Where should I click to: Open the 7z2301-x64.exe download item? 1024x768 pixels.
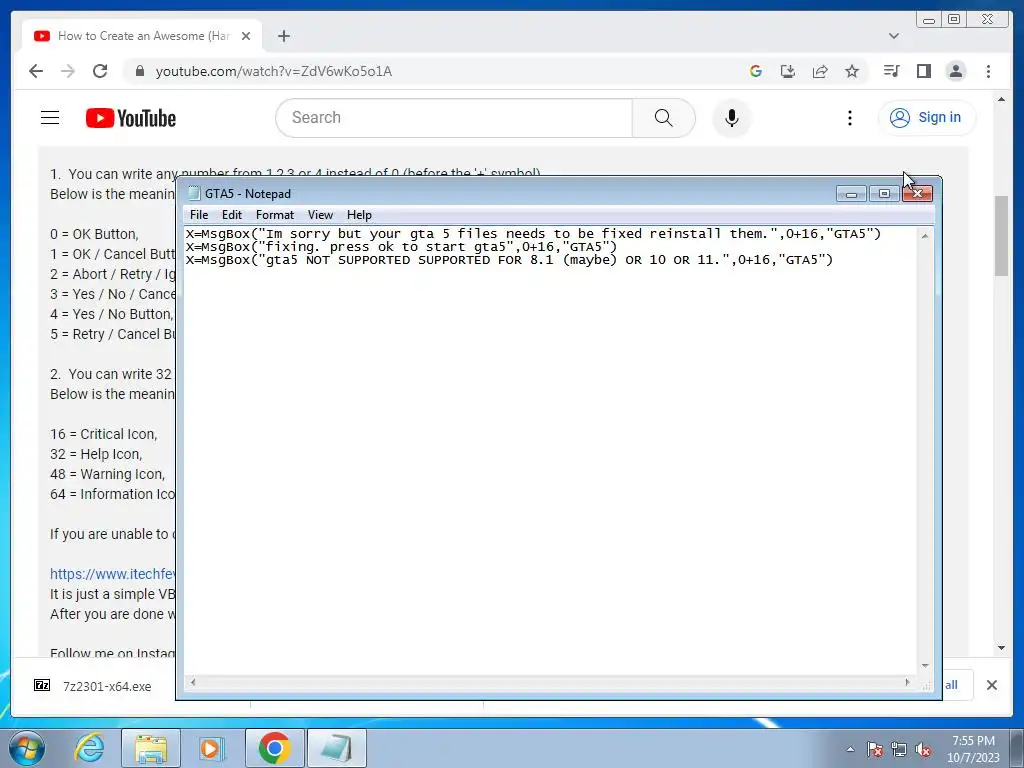(x=93, y=686)
